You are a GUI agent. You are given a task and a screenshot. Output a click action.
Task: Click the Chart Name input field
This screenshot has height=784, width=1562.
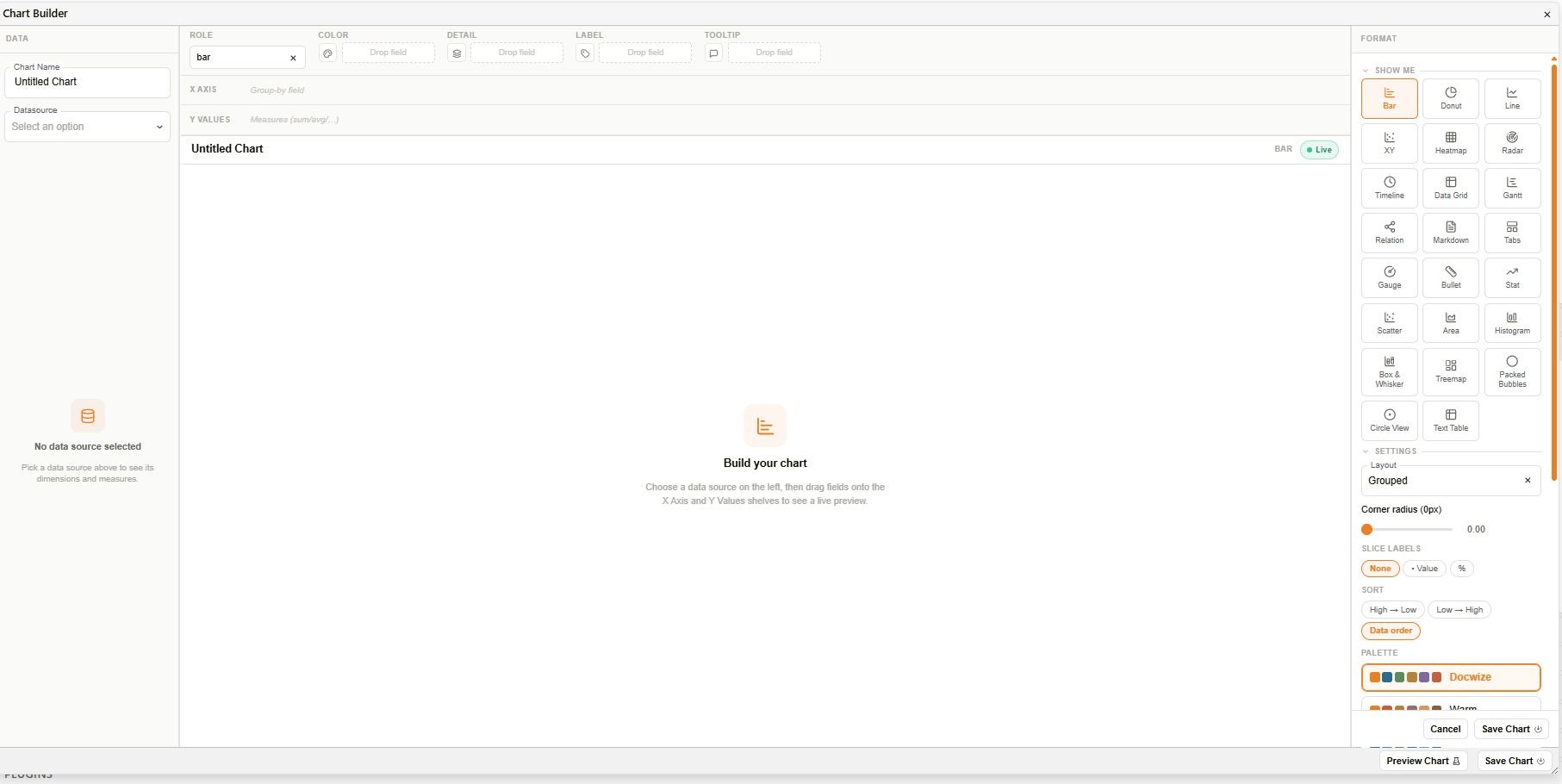tap(87, 83)
